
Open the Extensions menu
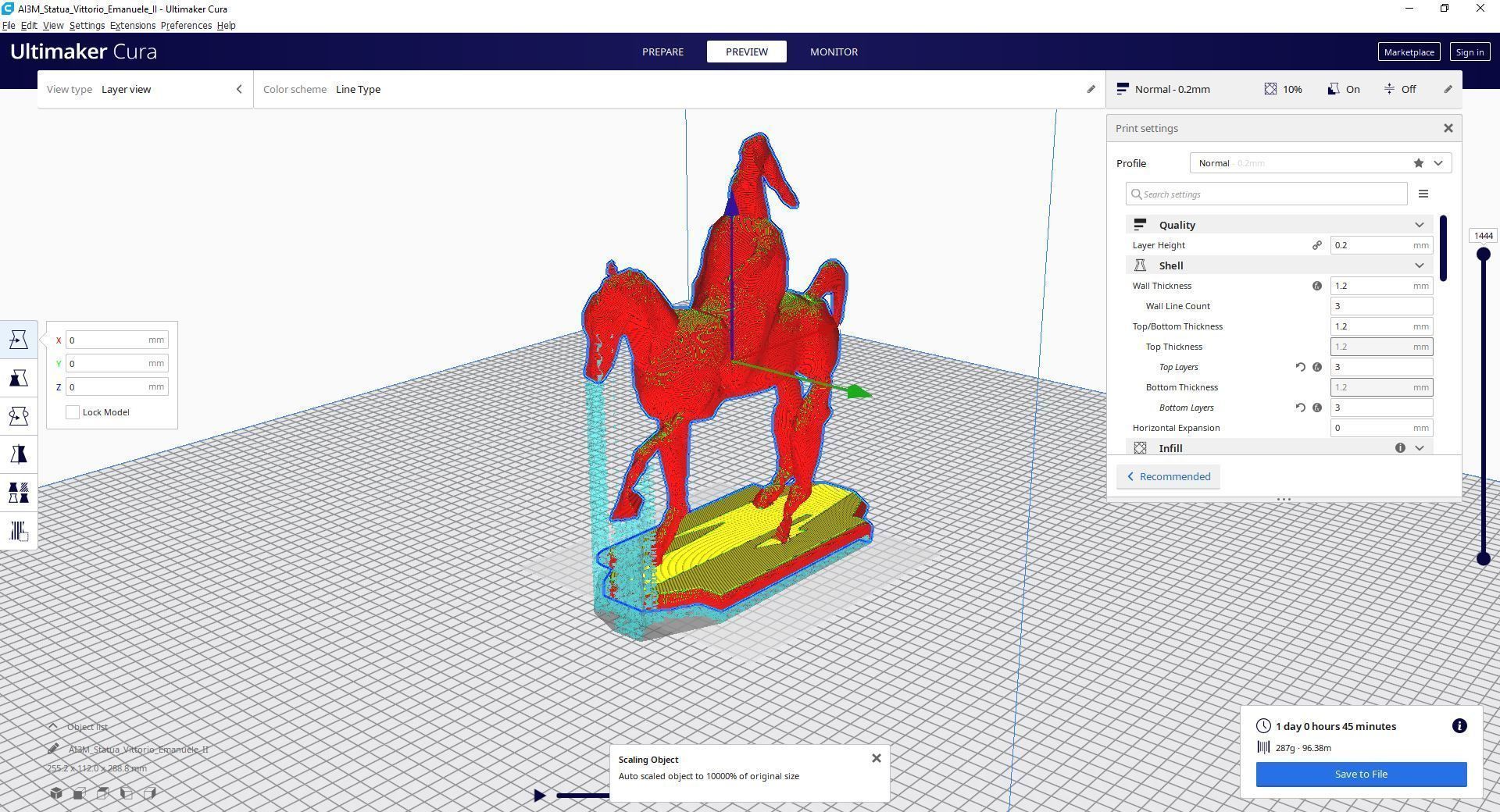point(133,26)
